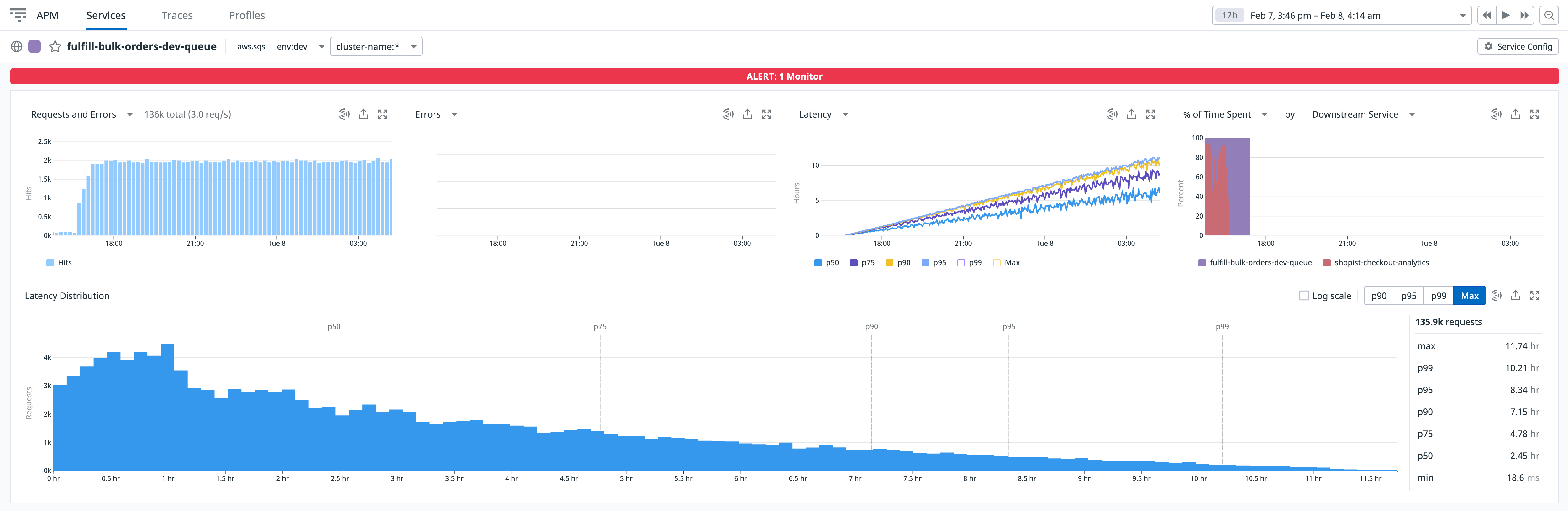This screenshot has width=1568, height=511.
Task: Open the ALERT: 1 Monitor banner
Action: tap(784, 76)
